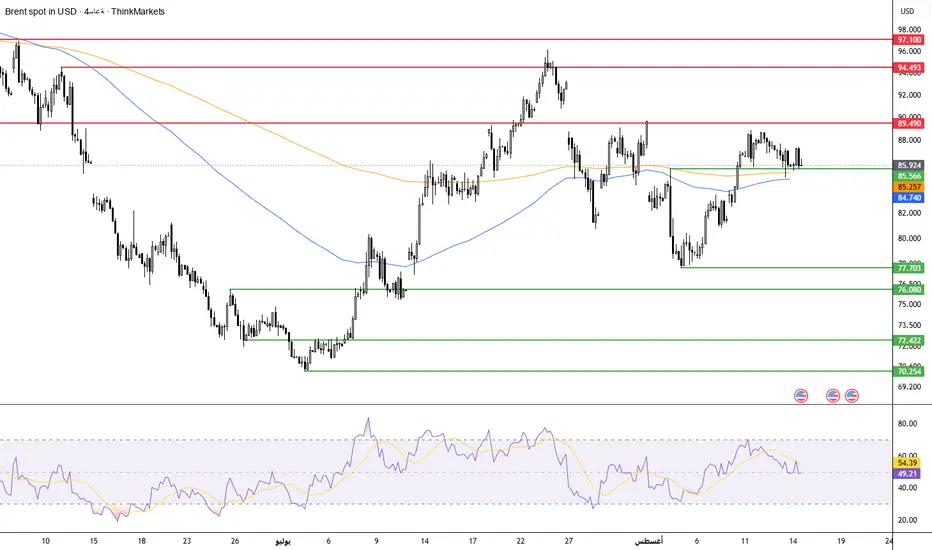
Task: Click the USD currency label on price axis
Action: [907, 11]
